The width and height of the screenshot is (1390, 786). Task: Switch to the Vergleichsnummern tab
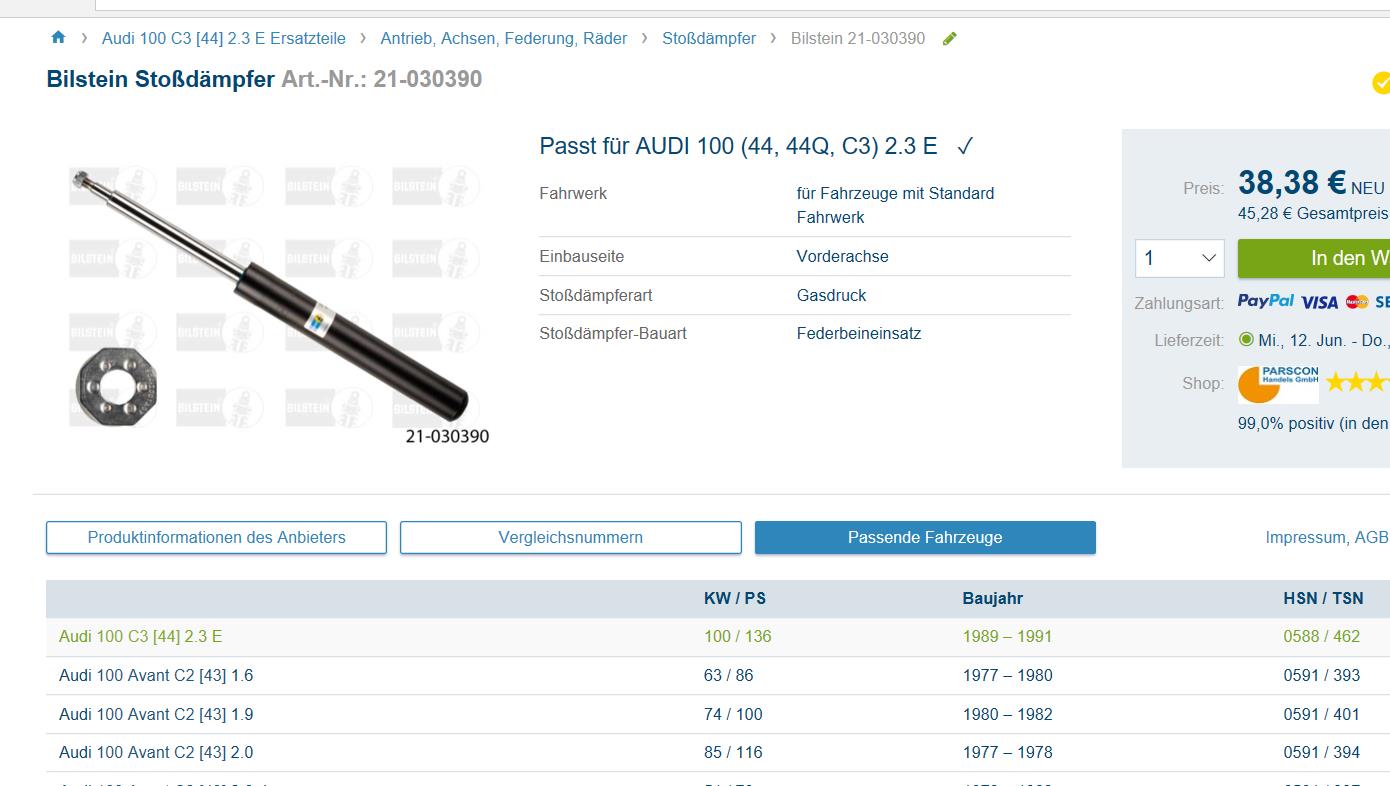click(570, 537)
